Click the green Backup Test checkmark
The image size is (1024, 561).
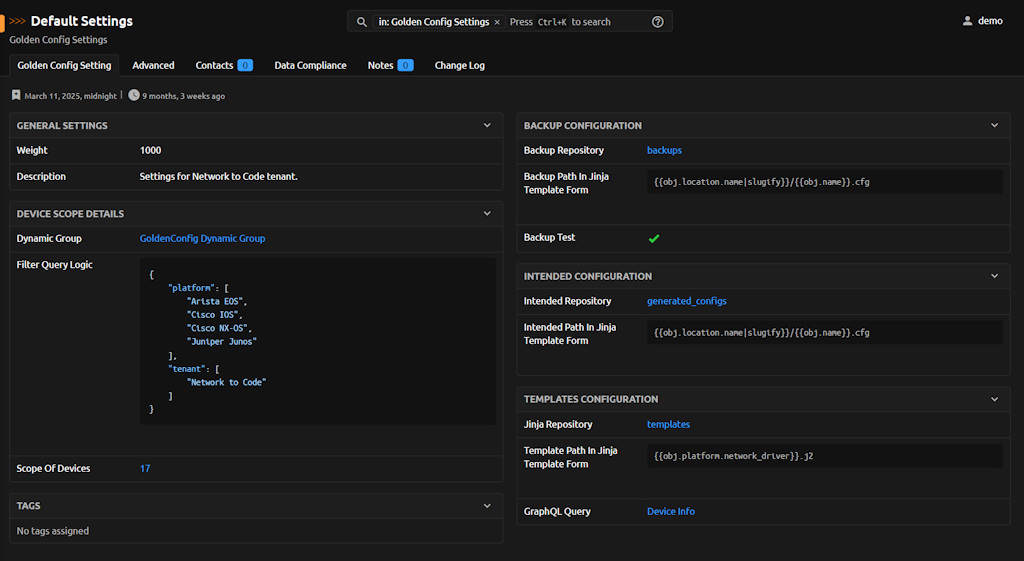654,239
